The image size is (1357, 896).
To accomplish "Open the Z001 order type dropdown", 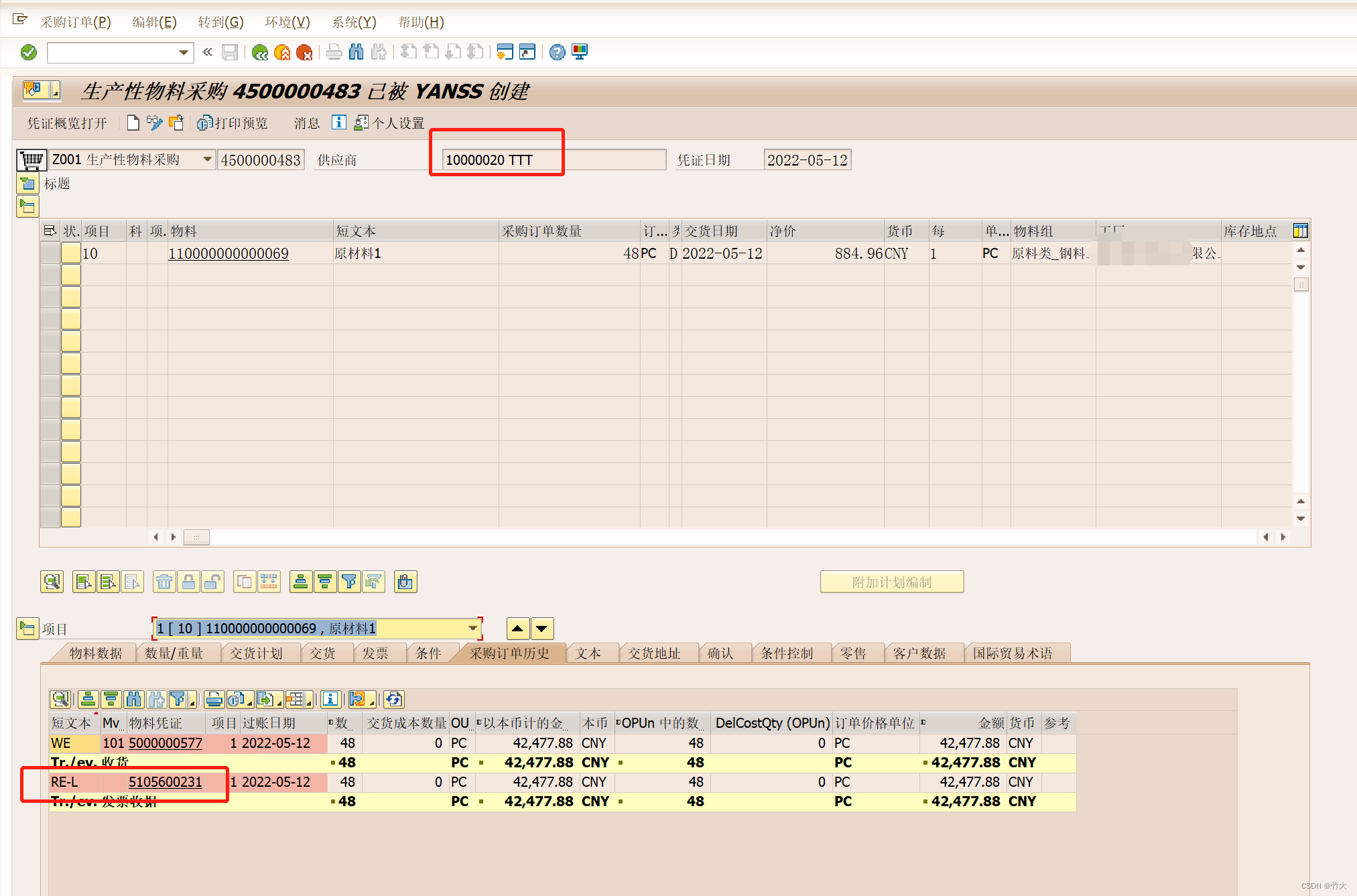I will click(x=207, y=159).
